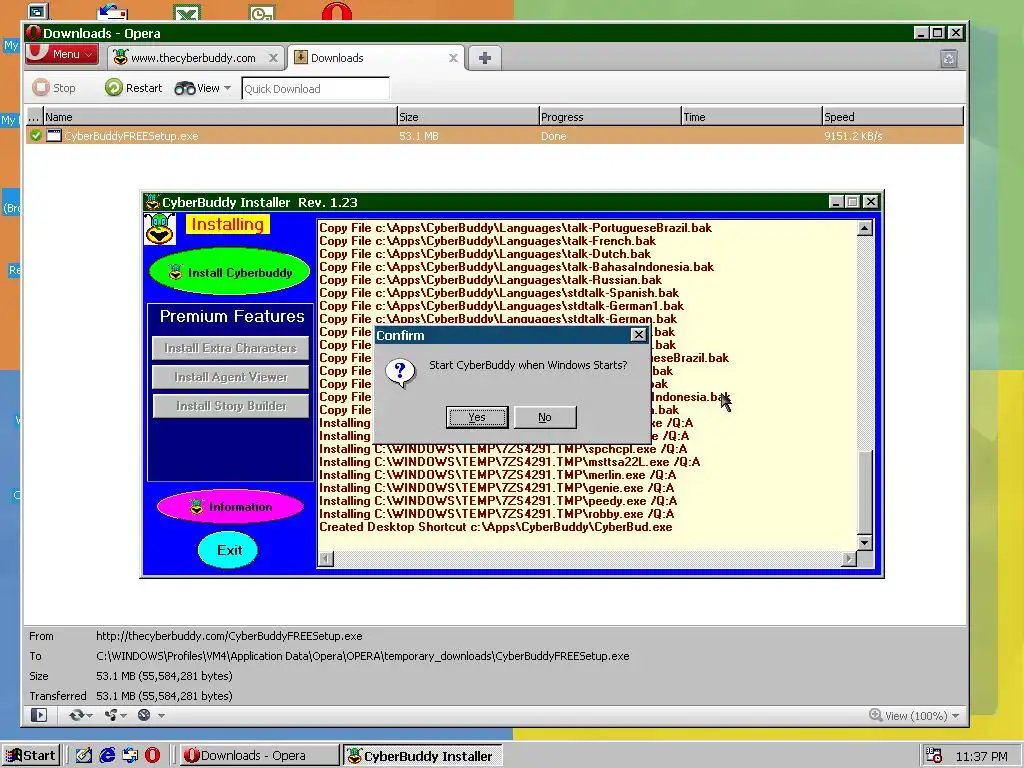This screenshot has width=1024, height=768.
Task: Open the Information oval button
Action: pos(231,506)
